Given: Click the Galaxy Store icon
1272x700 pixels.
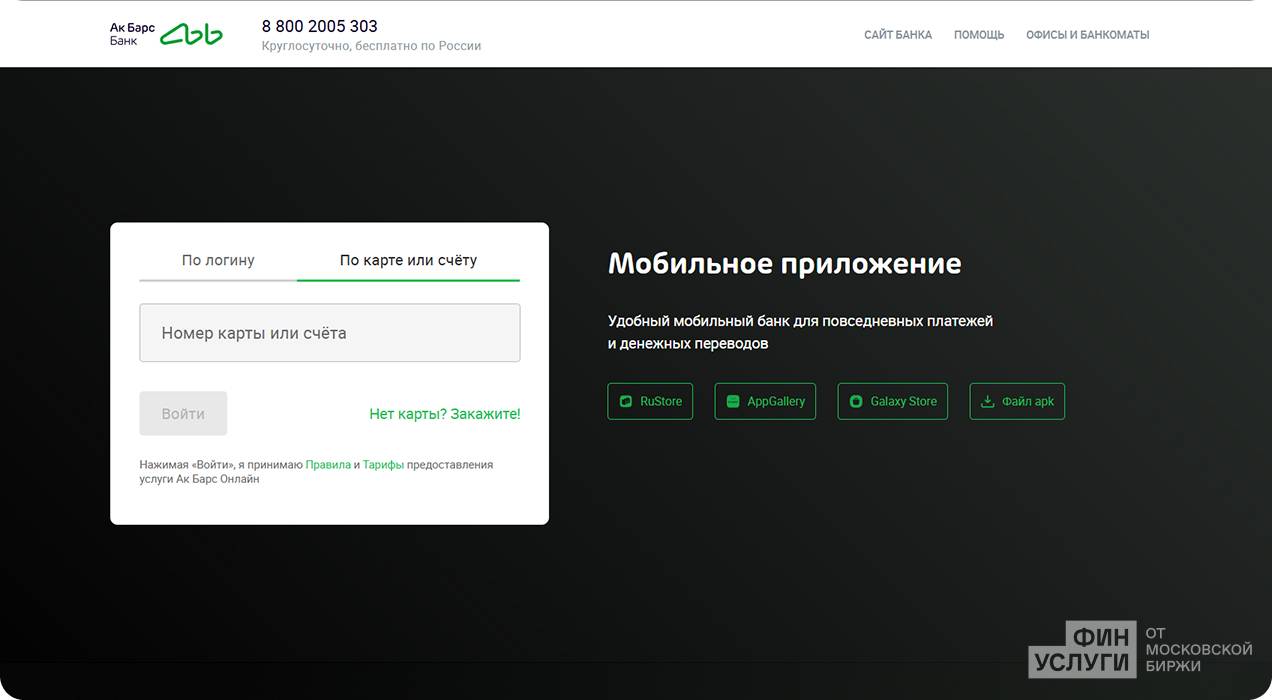Looking at the screenshot, I should click(x=856, y=401).
